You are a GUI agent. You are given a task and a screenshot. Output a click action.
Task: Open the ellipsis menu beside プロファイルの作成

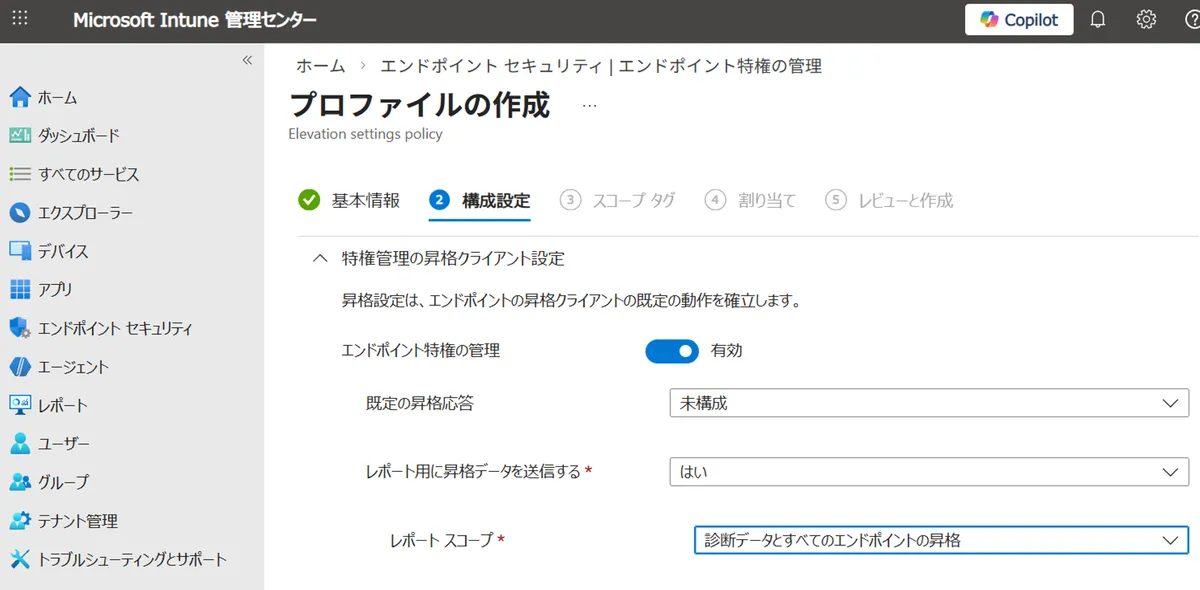(589, 105)
